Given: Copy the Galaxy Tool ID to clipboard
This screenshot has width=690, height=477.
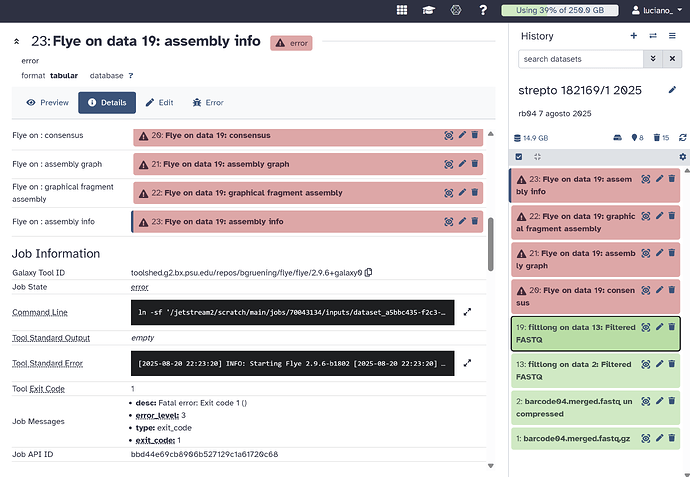Looking at the screenshot, I should [x=369, y=272].
